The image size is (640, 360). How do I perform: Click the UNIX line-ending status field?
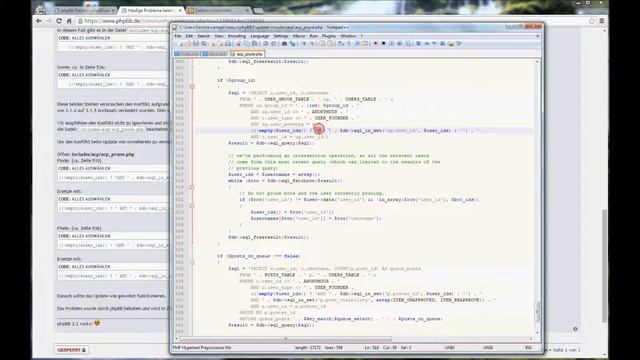449,348
